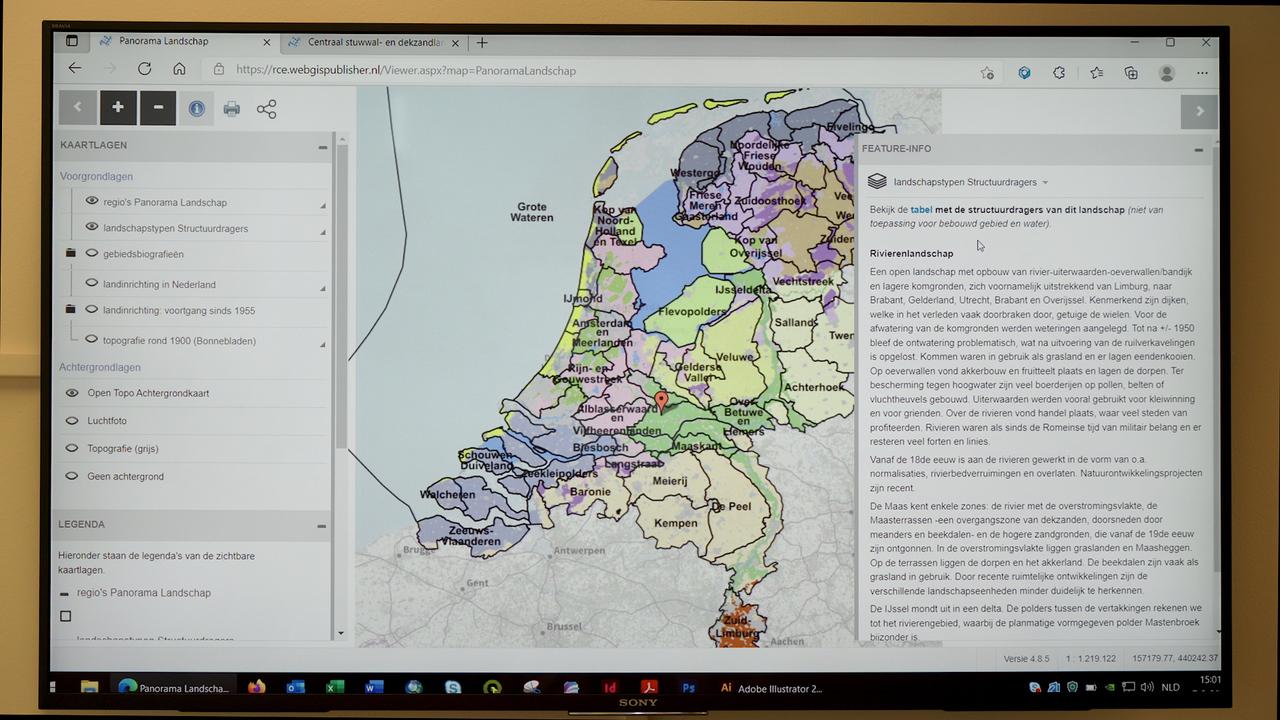Hide the landschapstypen Structuurdragers layer
This screenshot has width=1280, height=720.
tap(92, 227)
